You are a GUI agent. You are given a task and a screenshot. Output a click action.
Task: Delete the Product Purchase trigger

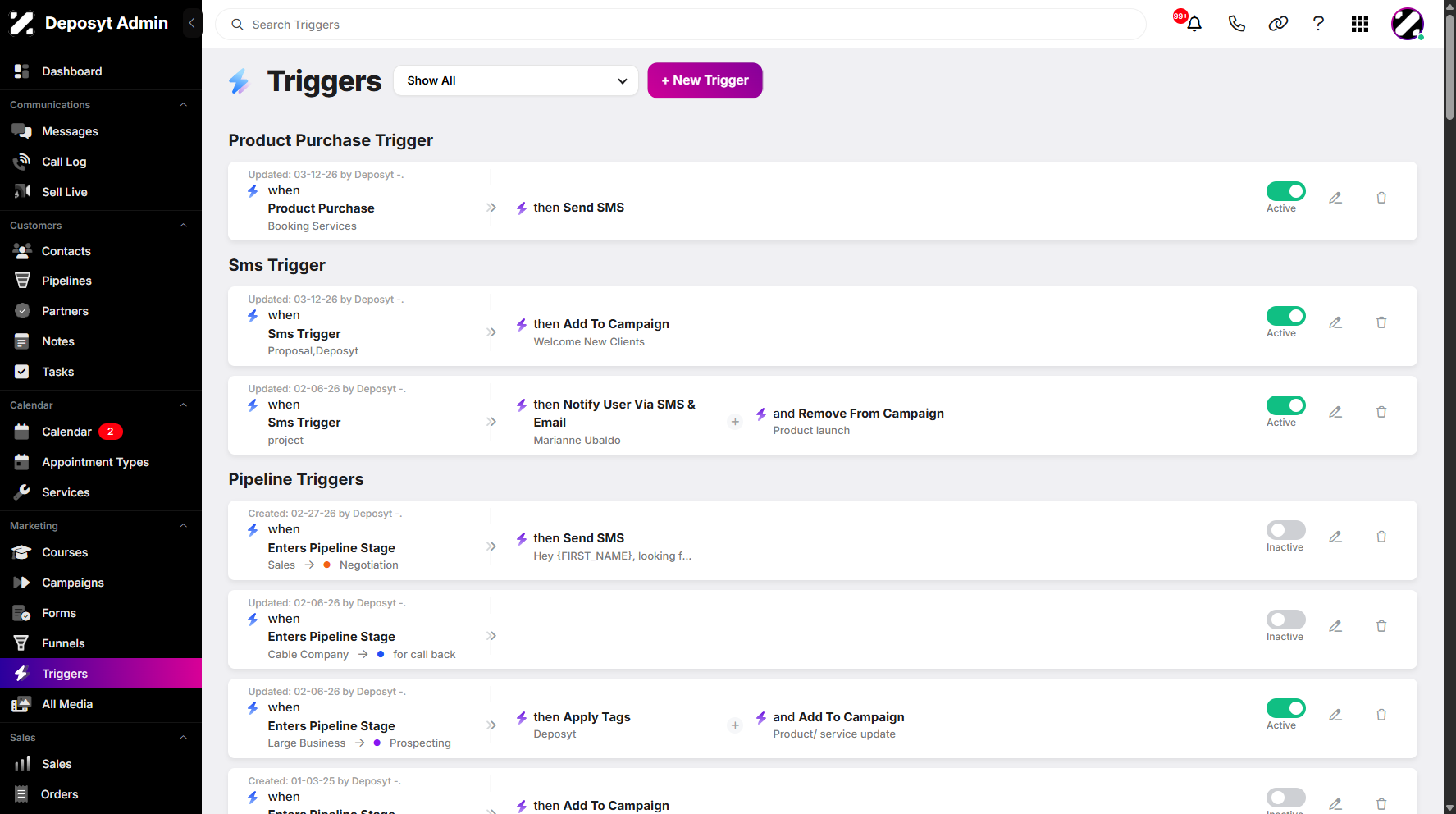point(1381,198)
